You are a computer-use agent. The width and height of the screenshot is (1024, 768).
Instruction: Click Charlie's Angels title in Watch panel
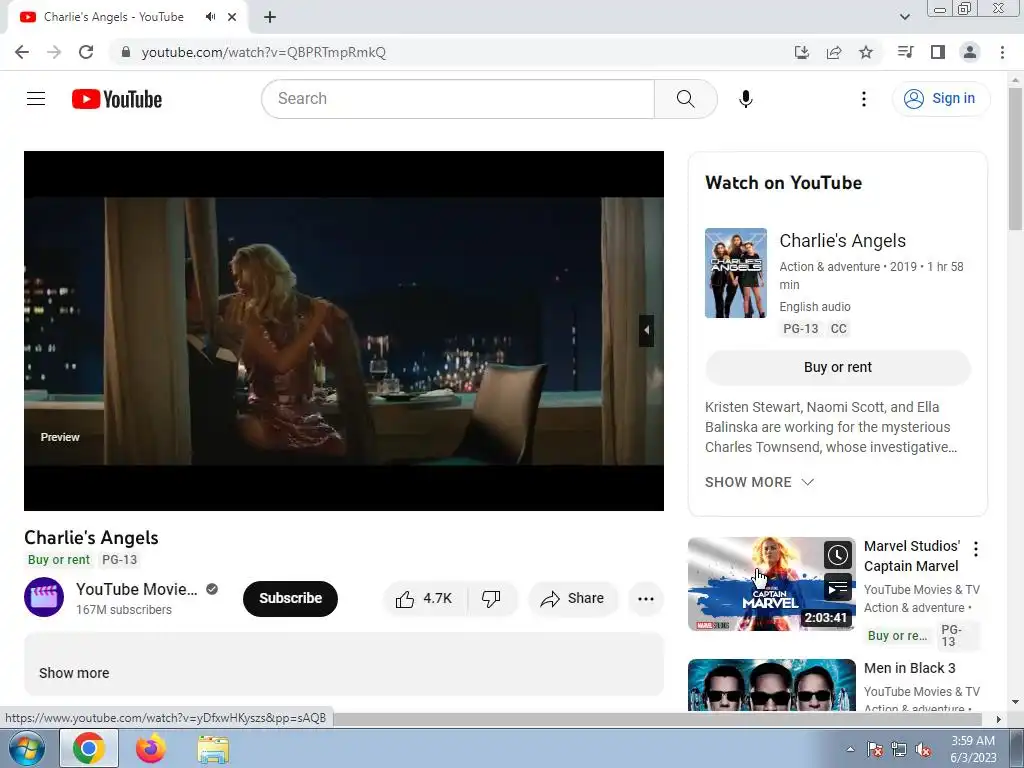pos(842,241)
